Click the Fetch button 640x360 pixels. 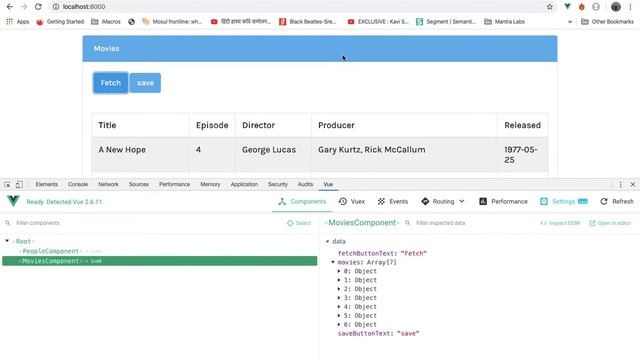[111, 83]
